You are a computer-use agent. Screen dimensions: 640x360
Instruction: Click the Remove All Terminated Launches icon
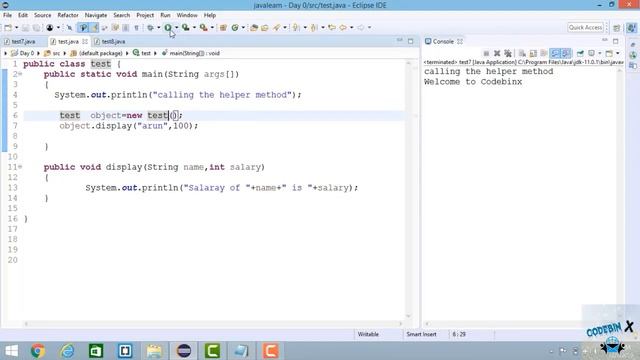click(x=508, y=53)
